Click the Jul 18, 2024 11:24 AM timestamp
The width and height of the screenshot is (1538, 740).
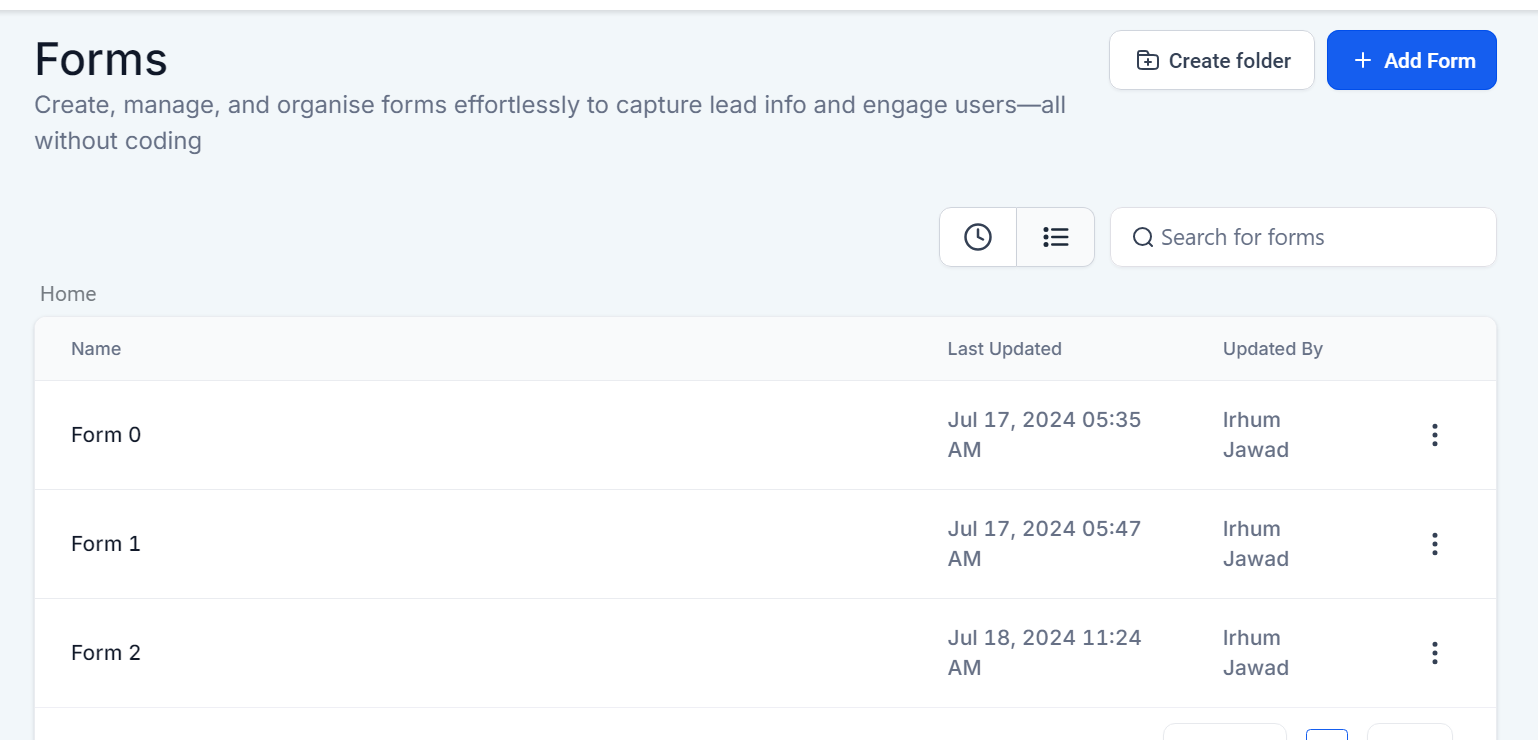[1043, 652]
